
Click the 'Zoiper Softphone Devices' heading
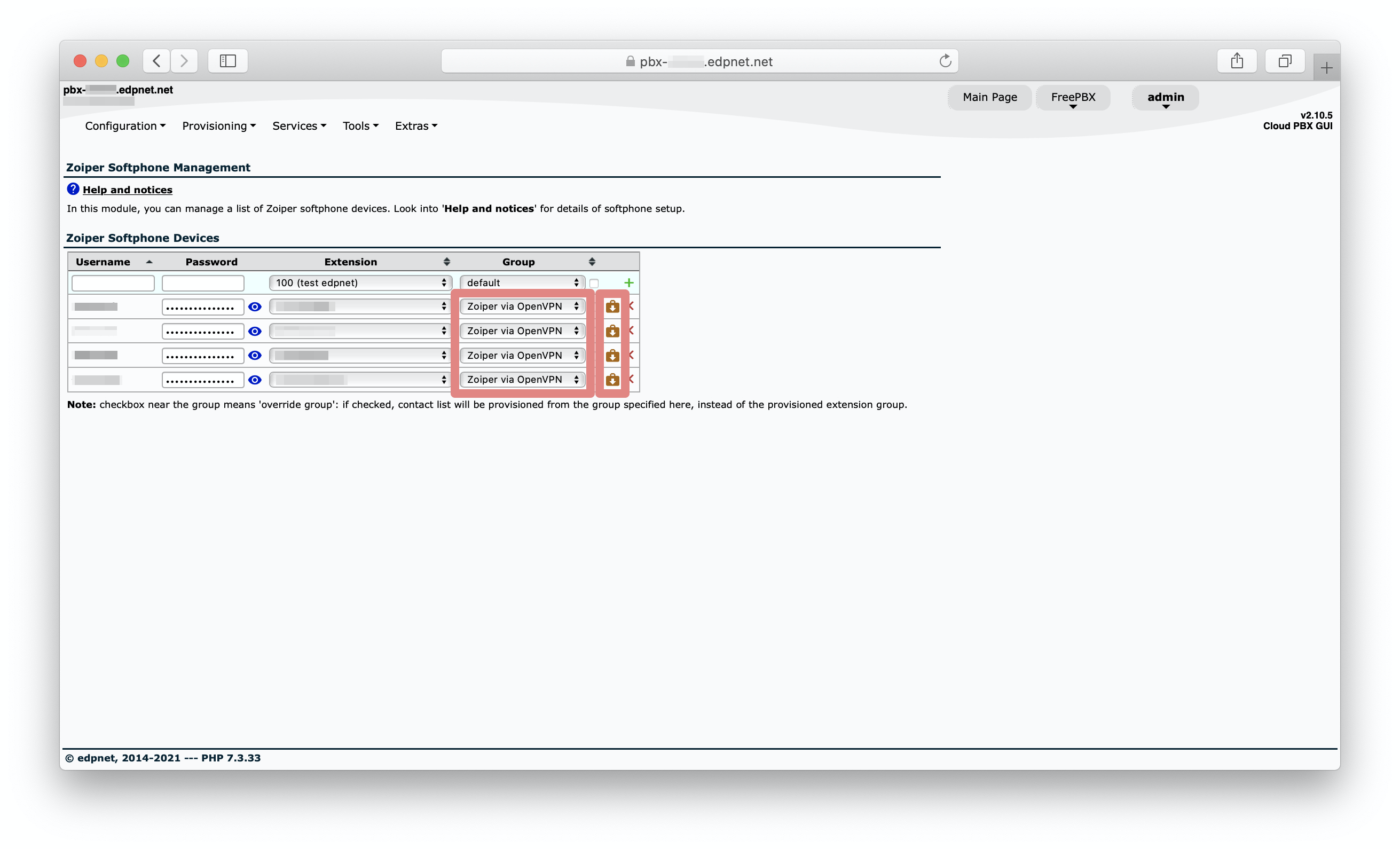tap(143, 238)
